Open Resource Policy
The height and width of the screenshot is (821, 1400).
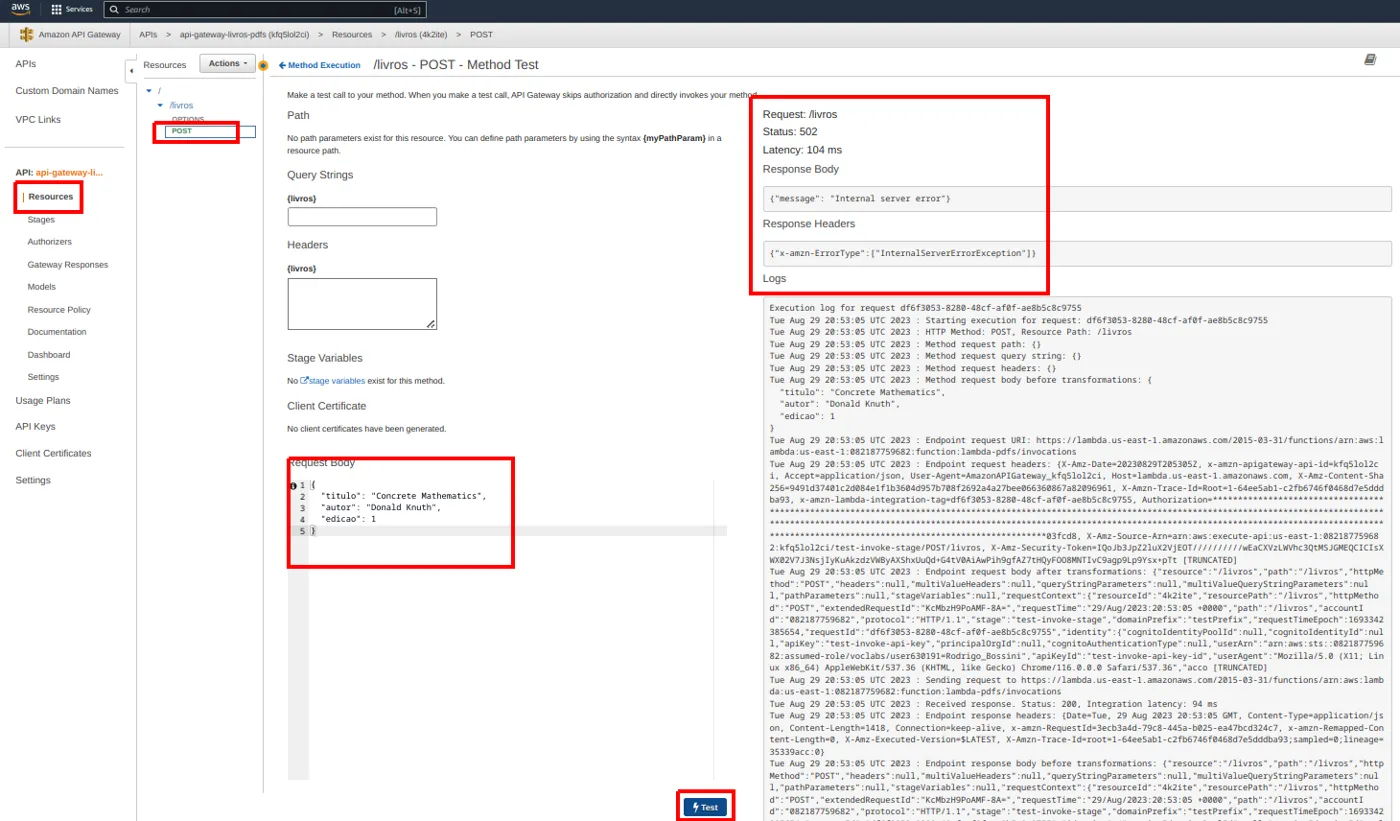pos(59,310)
